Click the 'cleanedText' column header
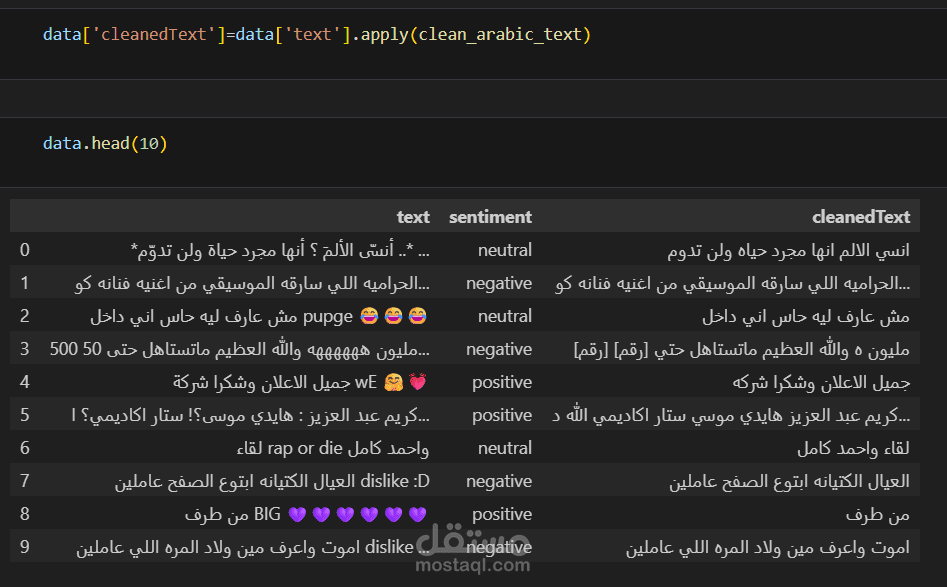 (861, 217)
